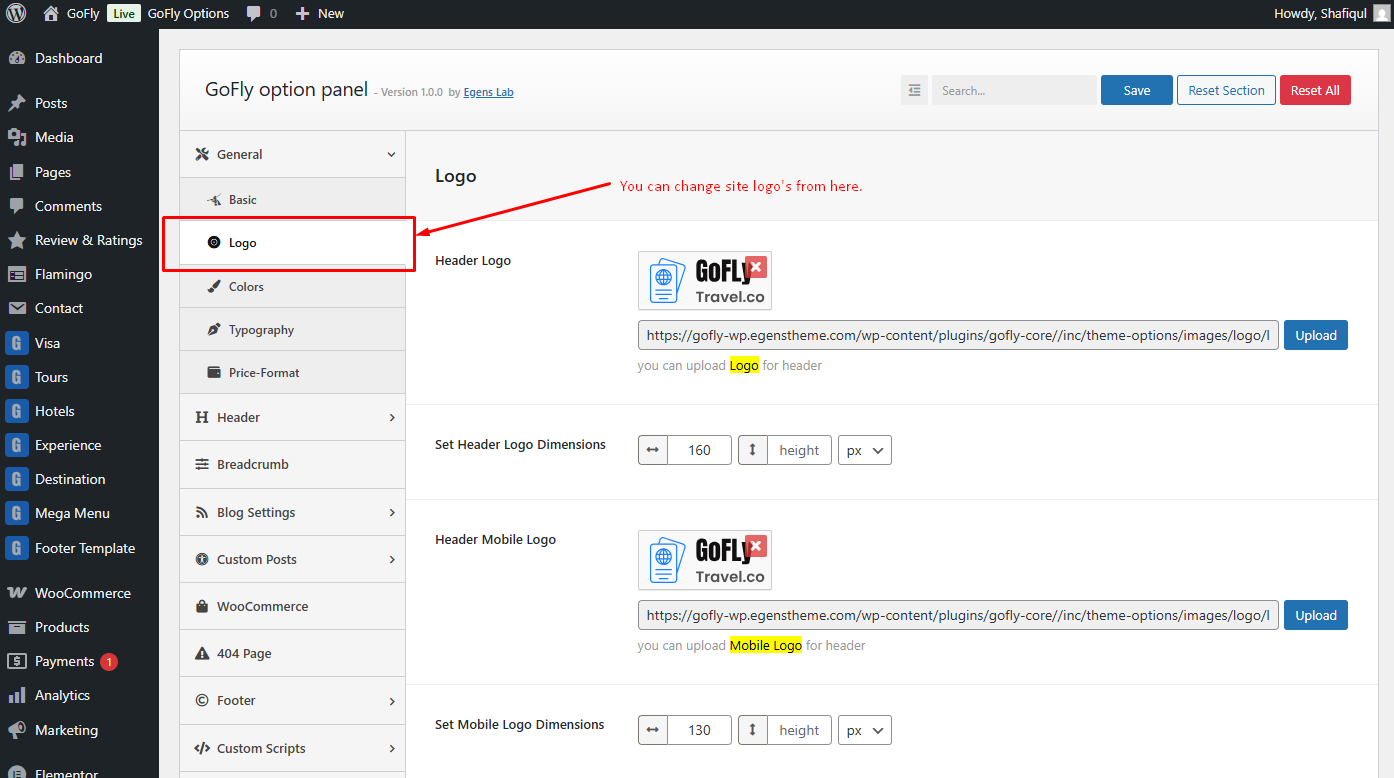Click the options Search field
1394x778 pixels.
click(x=1014, y=90)
